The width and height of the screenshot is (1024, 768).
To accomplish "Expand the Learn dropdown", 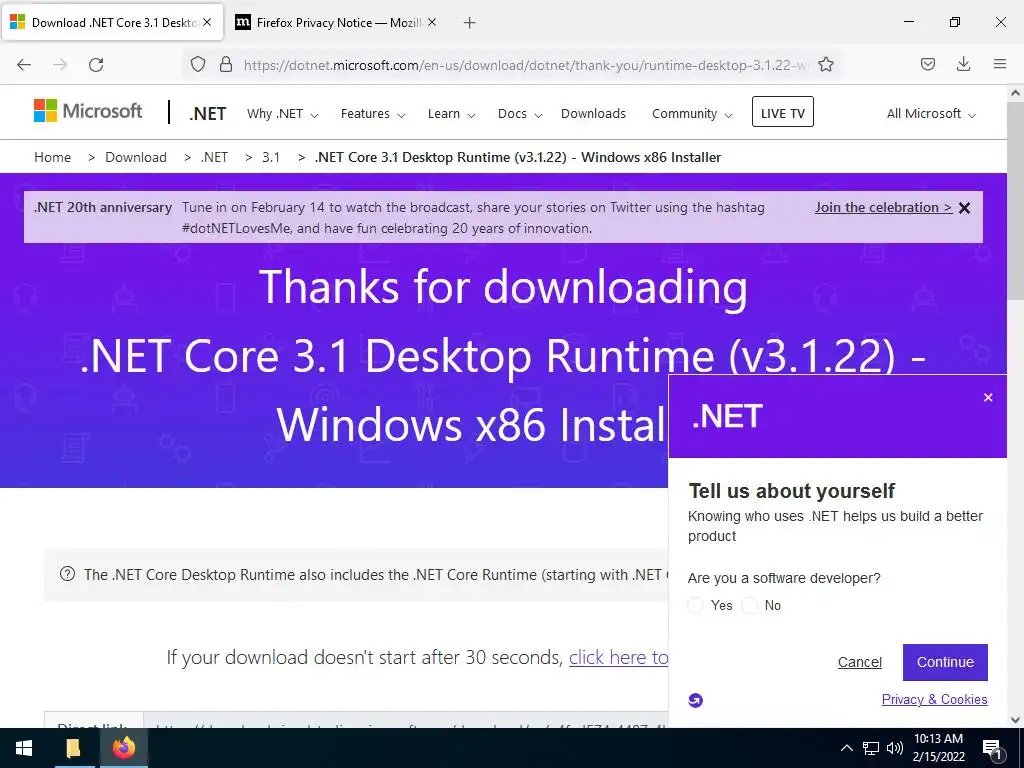I will coord(451,114).
